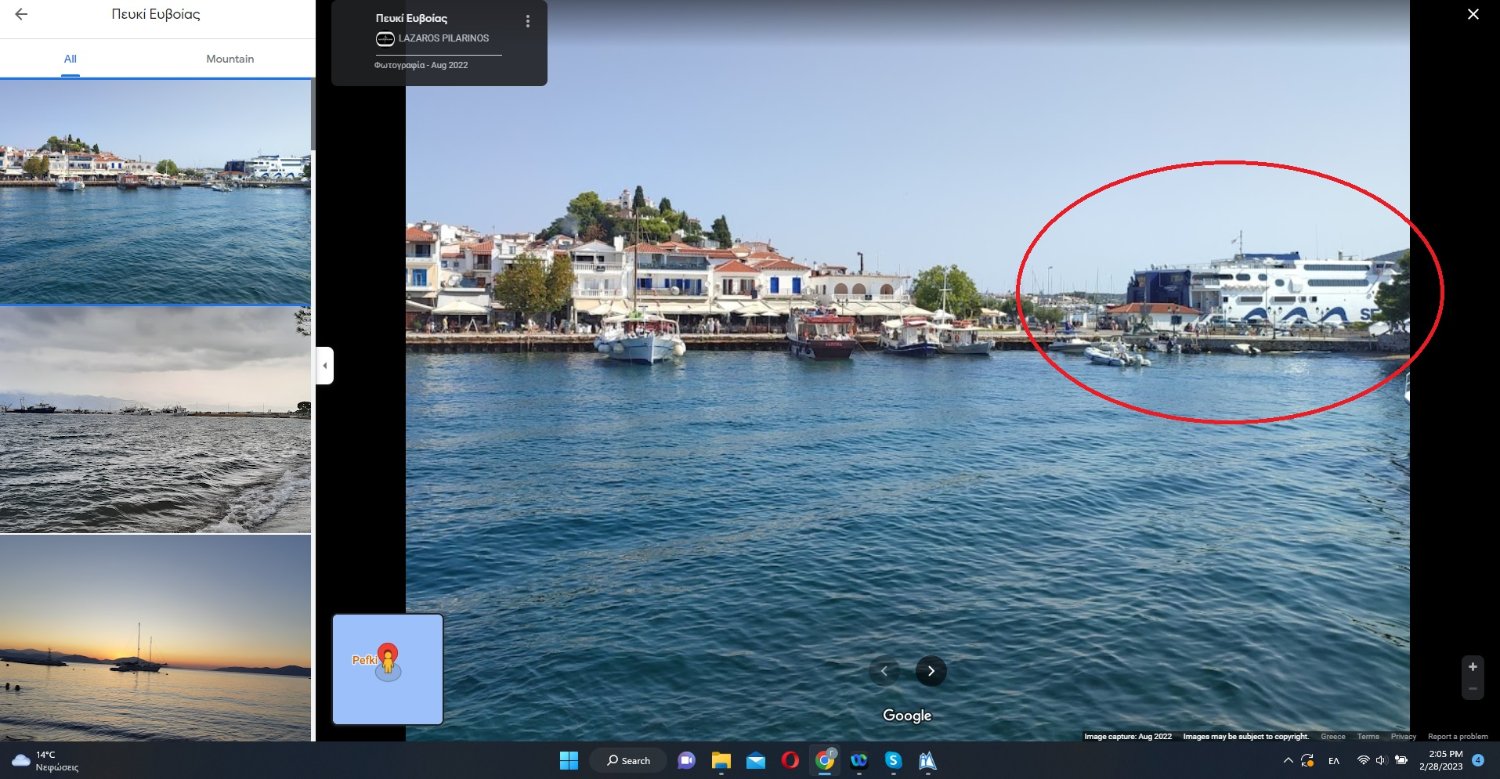1500x779 pixels.
Task: Collapse the side photo panel
Action: (324, 366)
